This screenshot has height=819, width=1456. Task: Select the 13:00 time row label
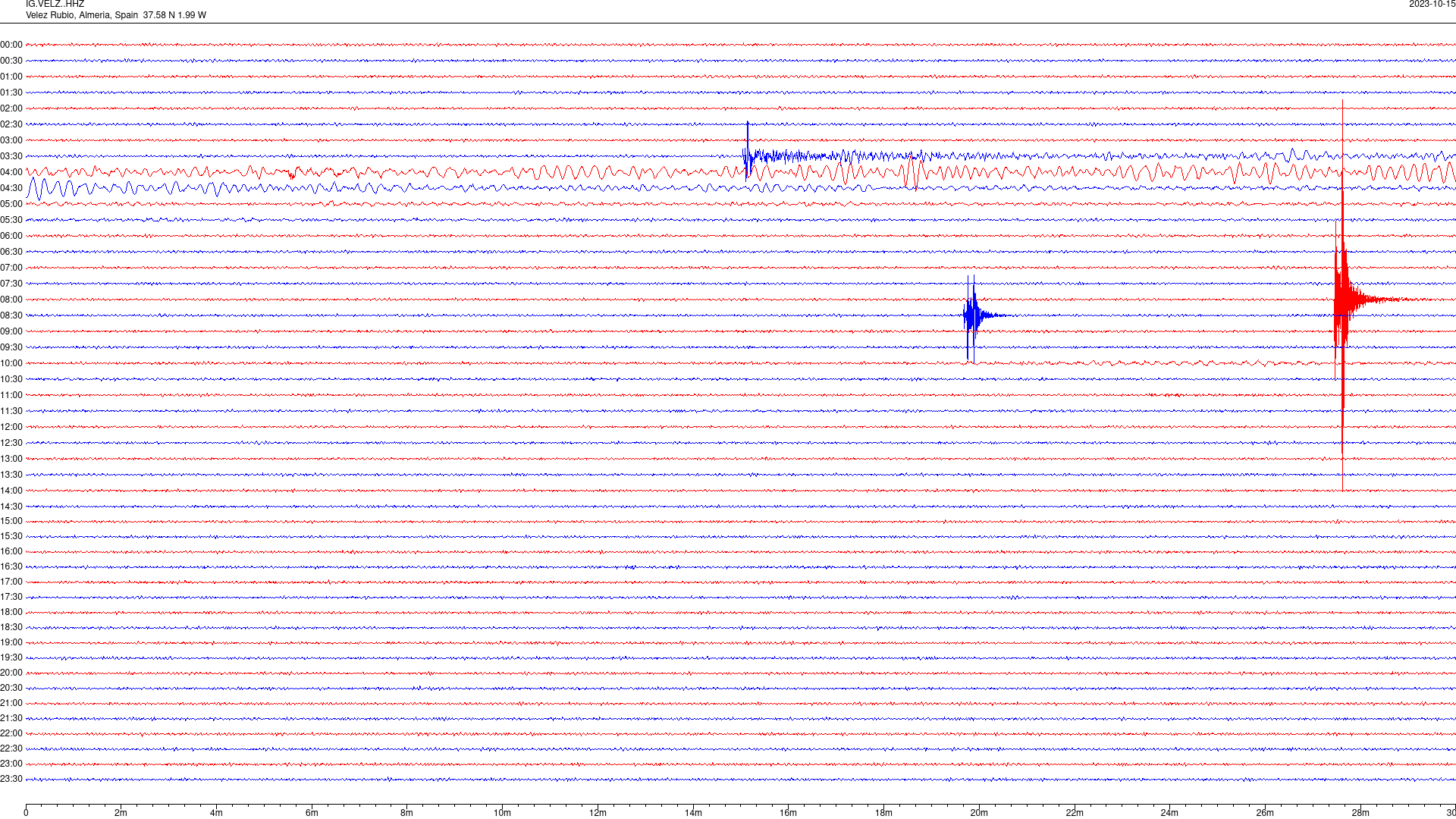pyautogui.click(x=11, y=460)
